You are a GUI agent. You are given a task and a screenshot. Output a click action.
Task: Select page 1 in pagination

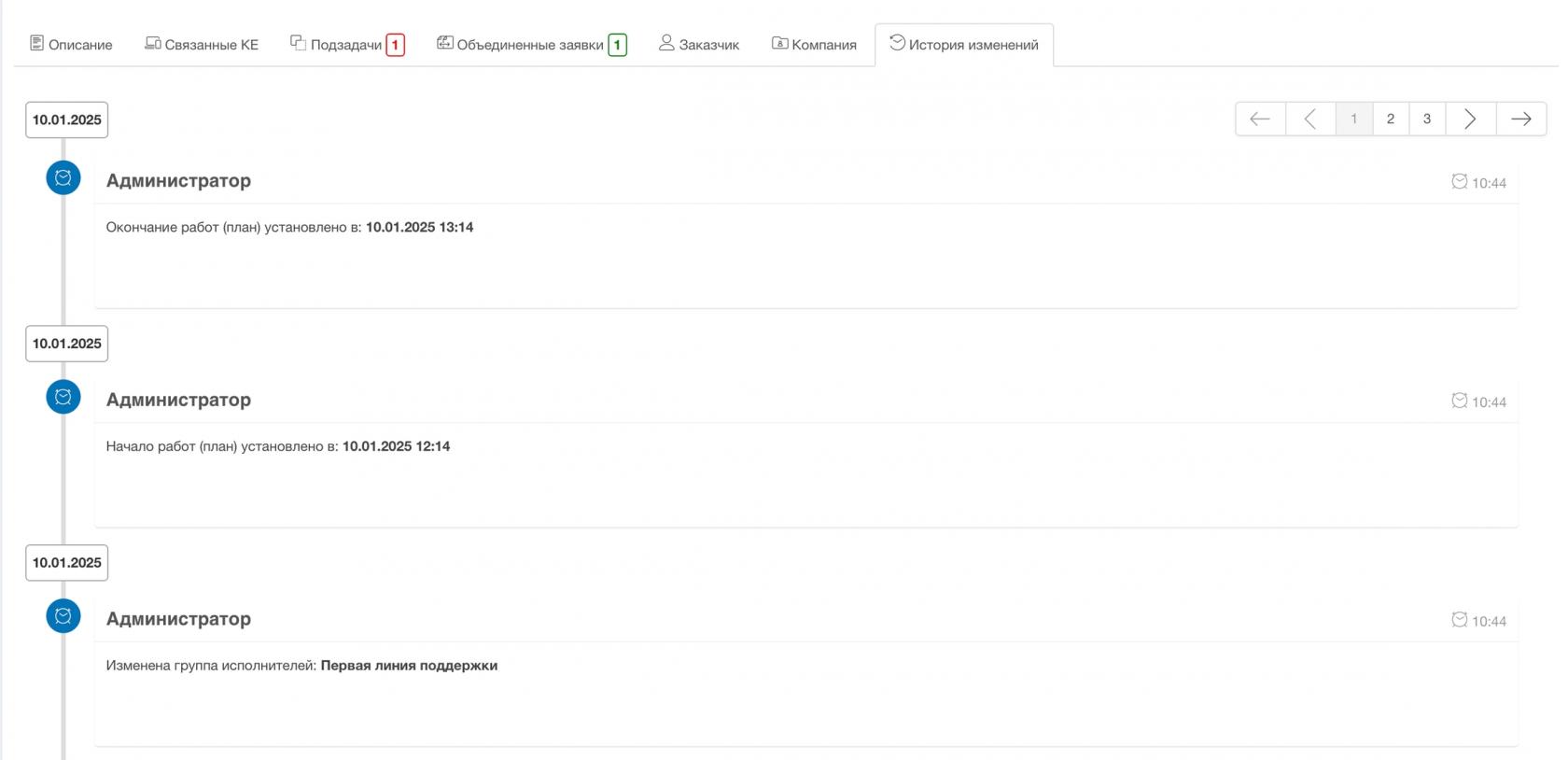click(1354, 119)
